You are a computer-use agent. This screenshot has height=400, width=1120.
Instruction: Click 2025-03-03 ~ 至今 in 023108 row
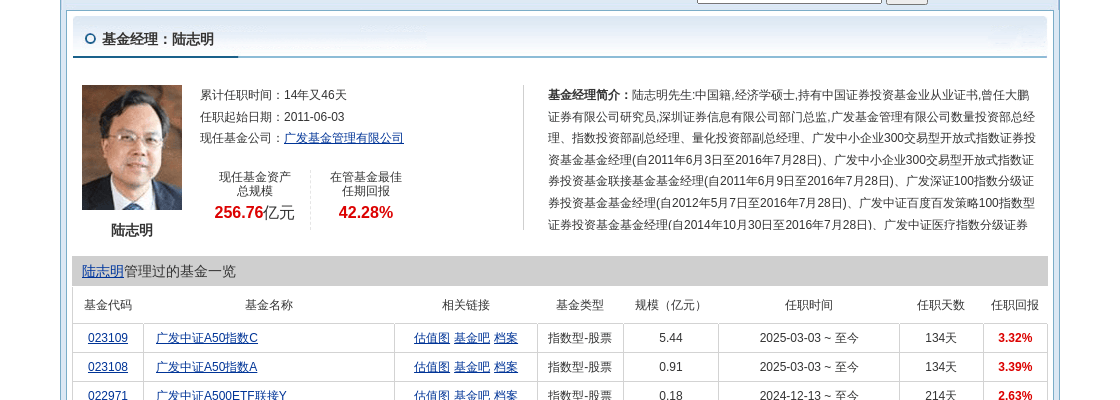click(x=809, y=367)
